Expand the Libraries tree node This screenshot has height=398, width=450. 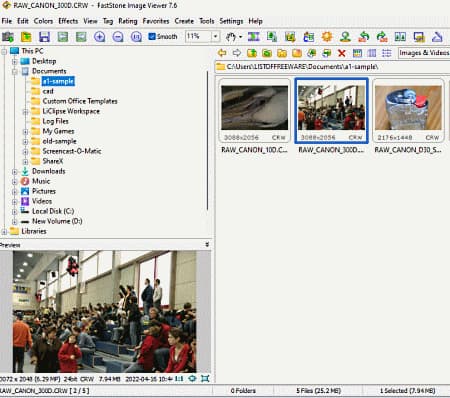pyautogui.click(x=4, y=232)
